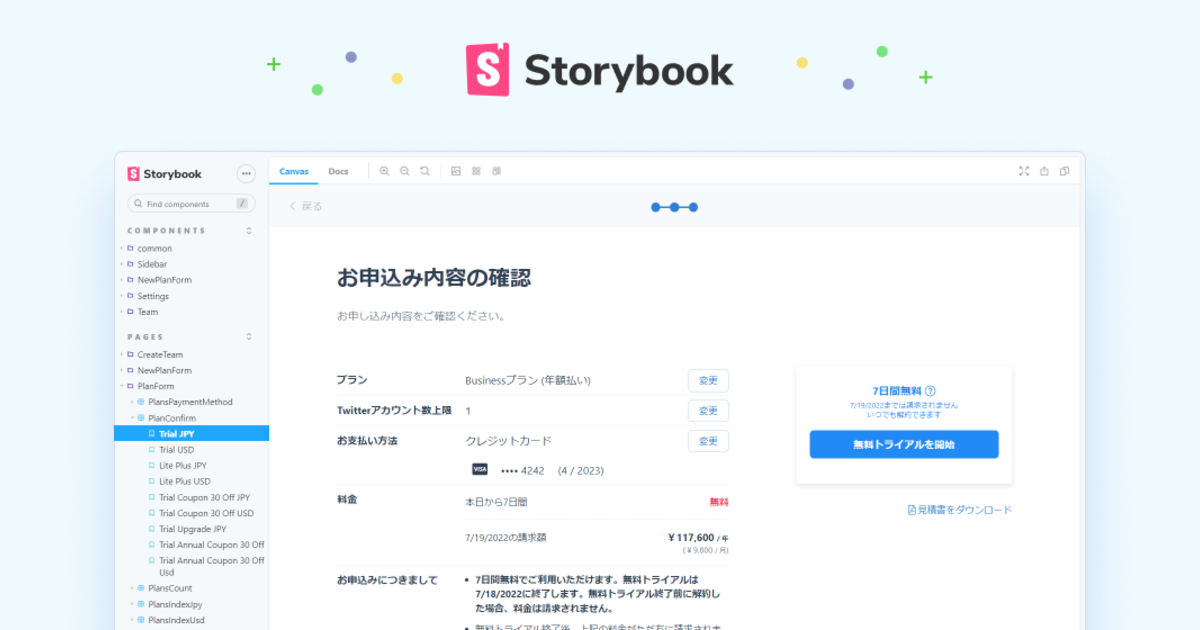
Task: Change the canvas background
Action: [456, 171]
